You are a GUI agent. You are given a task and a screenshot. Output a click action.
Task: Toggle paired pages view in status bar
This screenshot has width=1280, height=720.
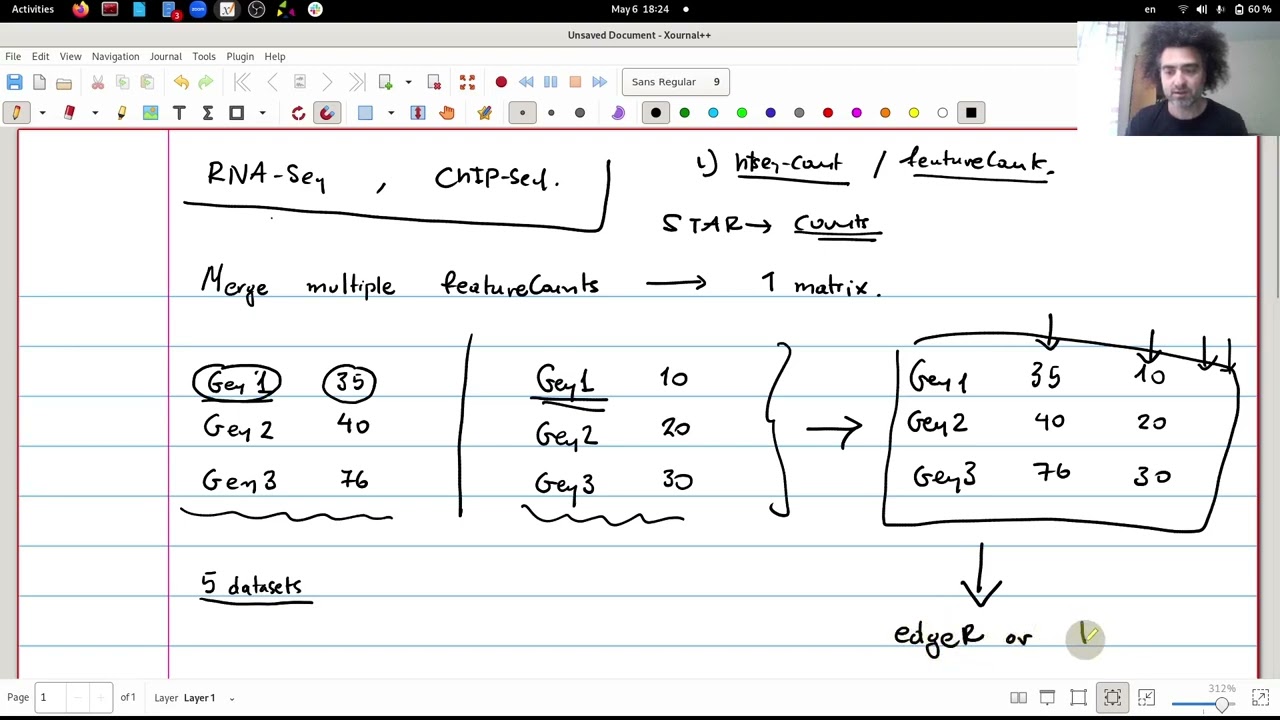[1018, 698]
